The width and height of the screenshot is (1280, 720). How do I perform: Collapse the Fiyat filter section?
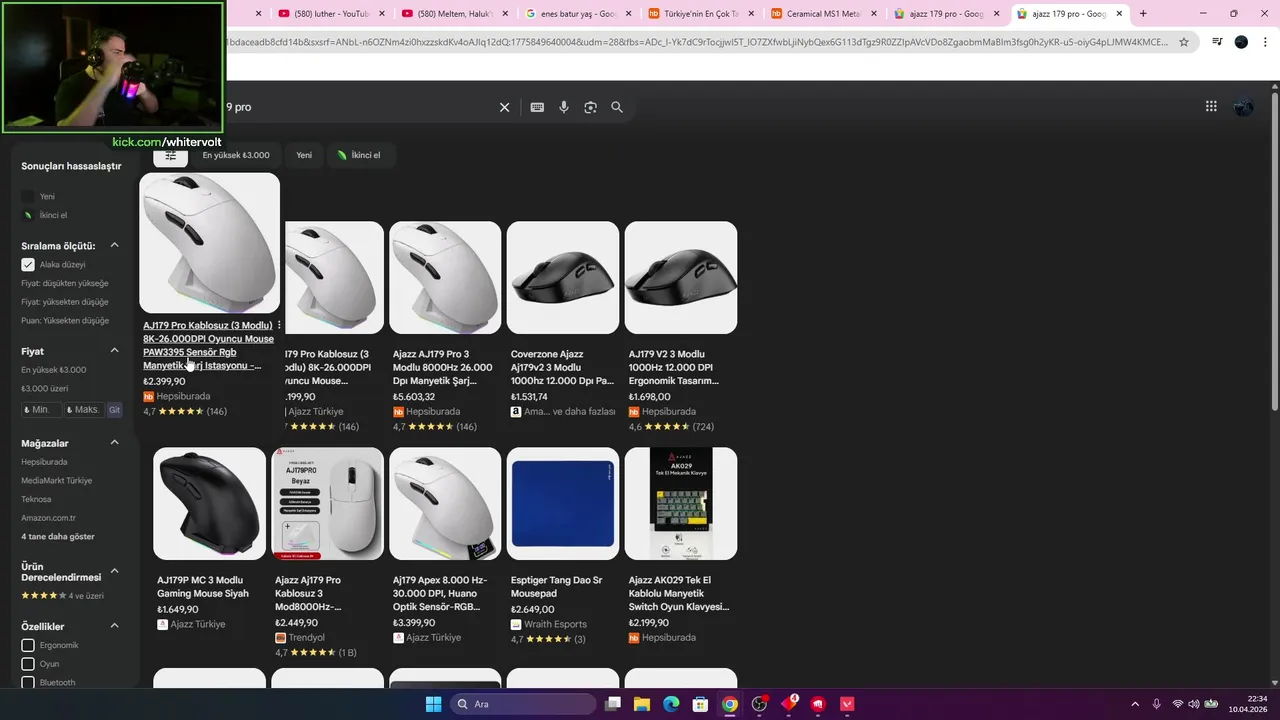click(114, 351)
